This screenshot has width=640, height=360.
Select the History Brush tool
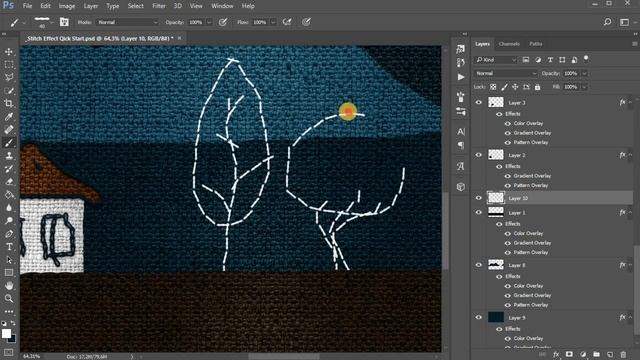click(x=9, y=169)
